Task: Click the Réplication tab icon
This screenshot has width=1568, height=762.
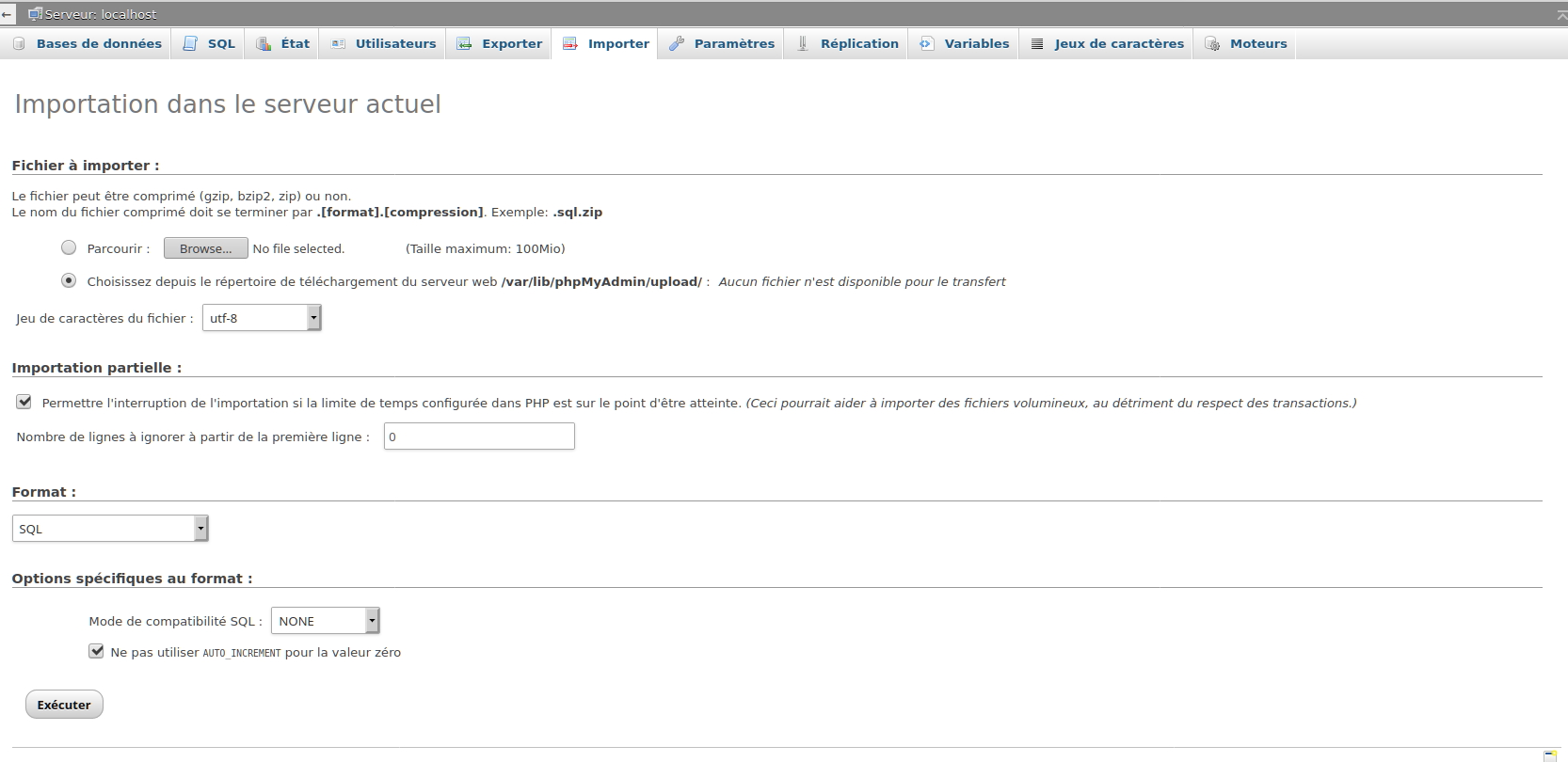Action: (803, 43)
